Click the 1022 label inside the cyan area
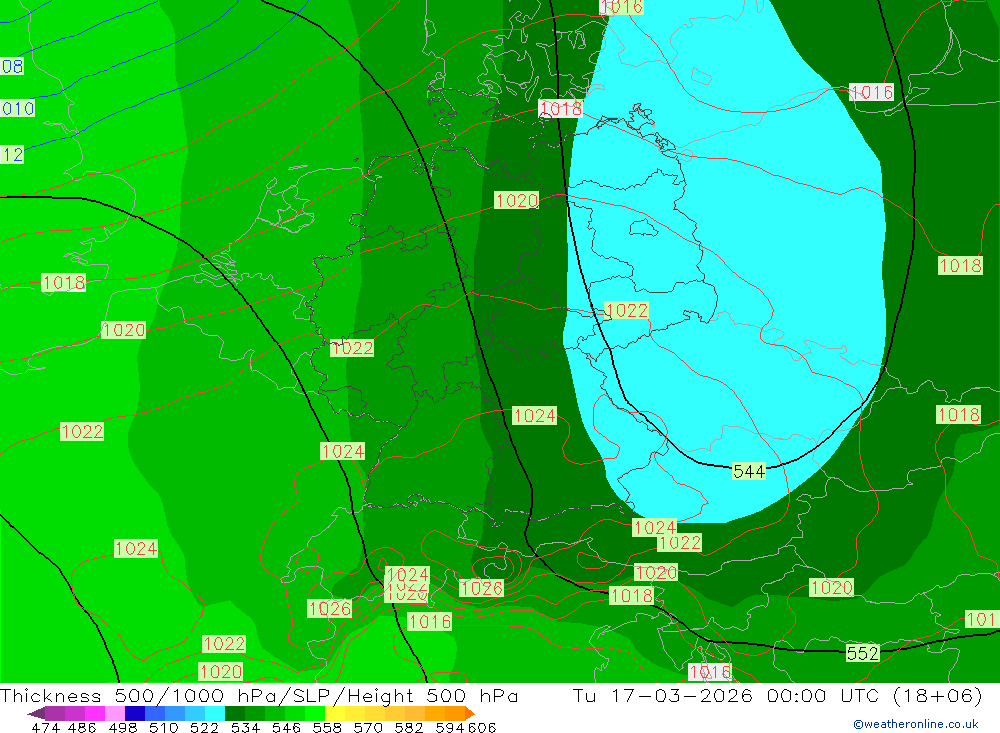1000x733 pixels. click(x=626, y=311)
